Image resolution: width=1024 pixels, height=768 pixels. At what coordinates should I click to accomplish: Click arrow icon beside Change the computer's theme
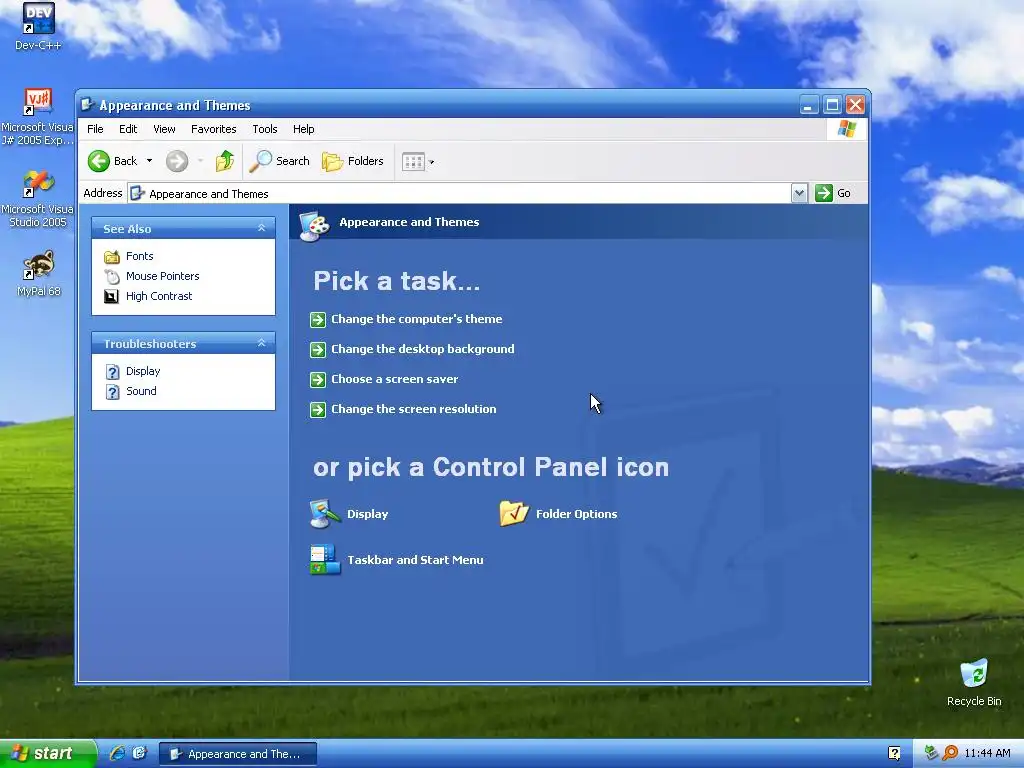point(317,319)
